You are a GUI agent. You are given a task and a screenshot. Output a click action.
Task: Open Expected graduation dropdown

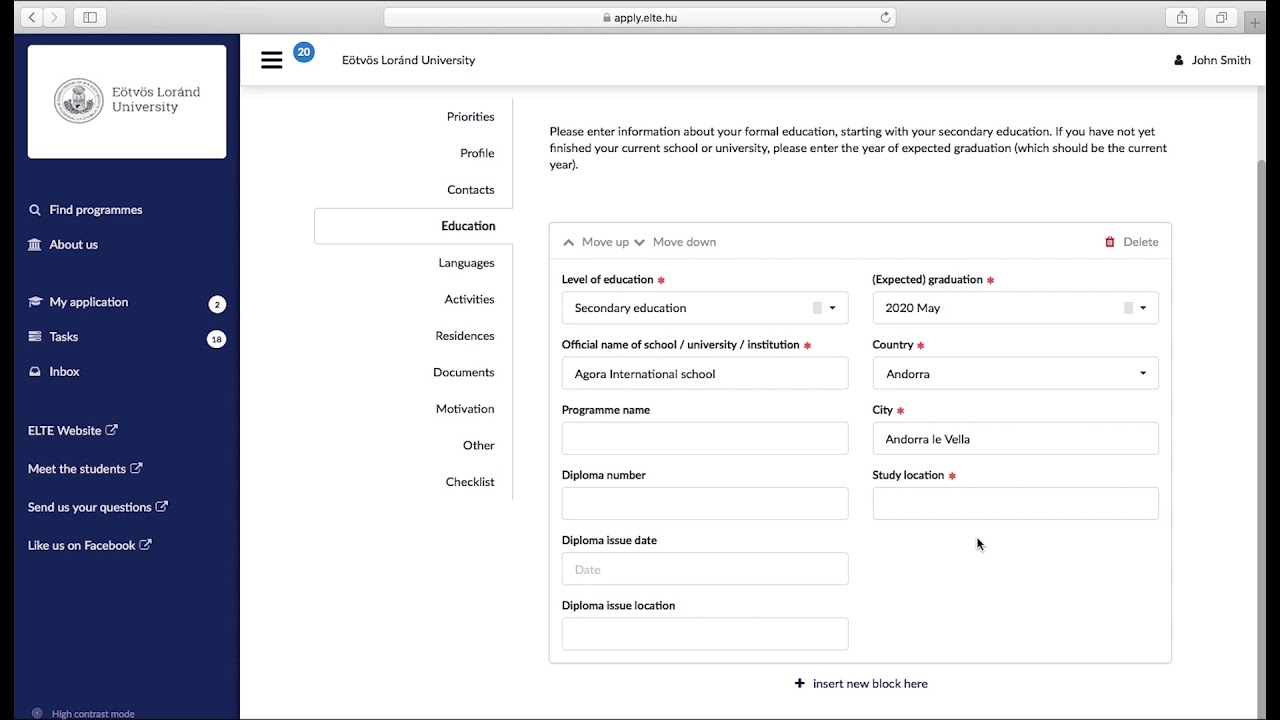[1016, 308]
